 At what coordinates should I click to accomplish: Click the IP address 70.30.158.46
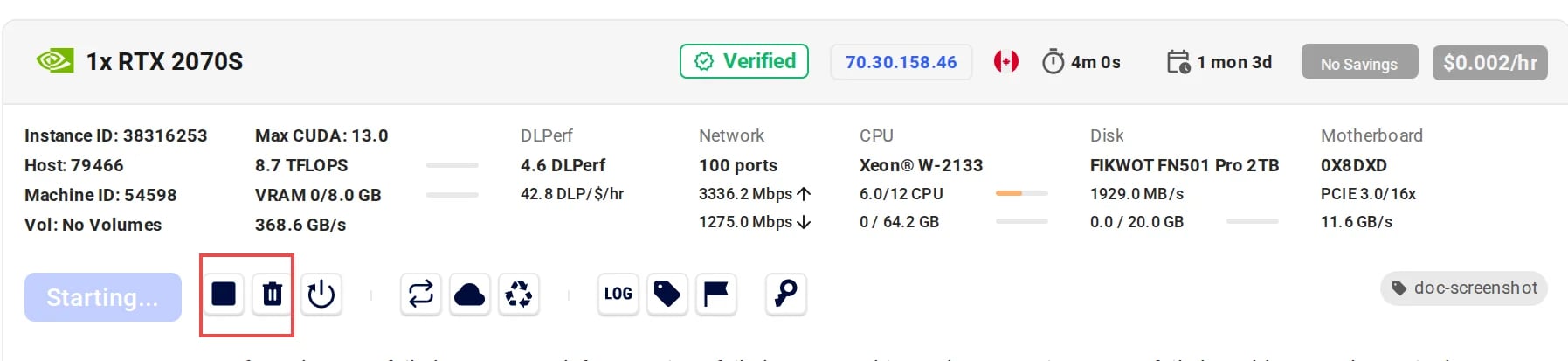point(901,62)
